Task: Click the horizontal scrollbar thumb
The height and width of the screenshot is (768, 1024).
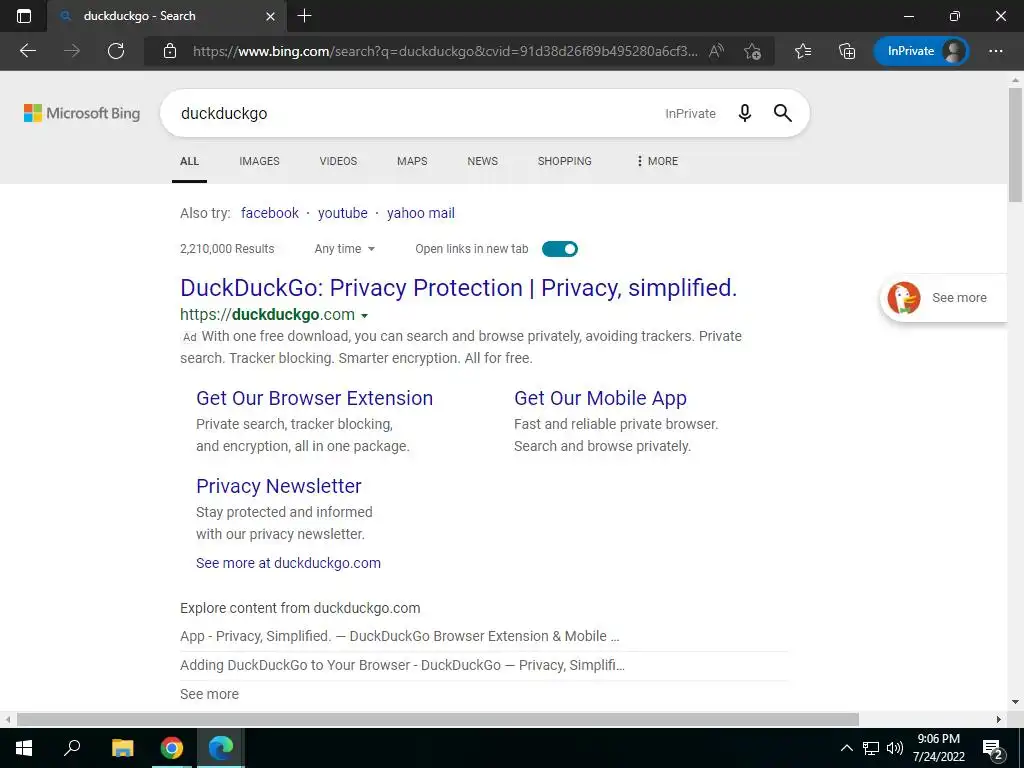Action: pos(438,719)
